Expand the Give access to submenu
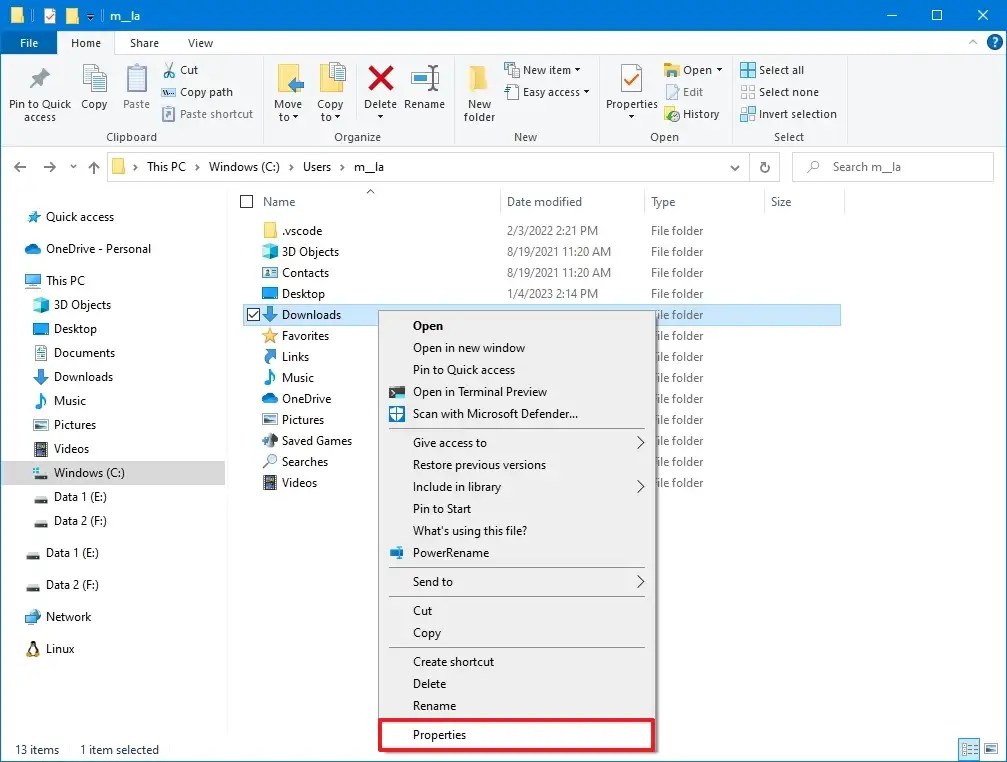 (x=450, y=442)
